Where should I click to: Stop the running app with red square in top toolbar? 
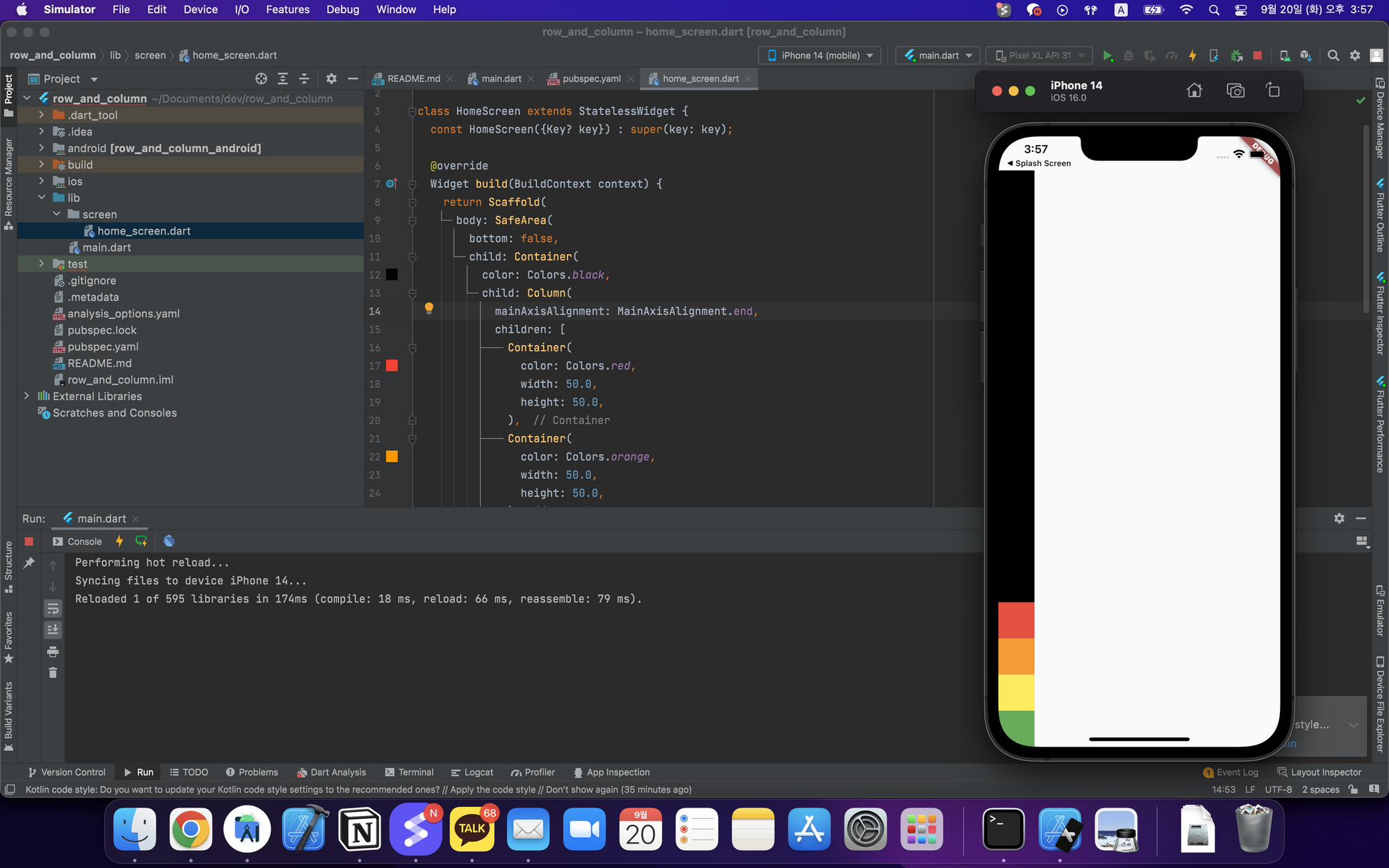pos(1257,56)
